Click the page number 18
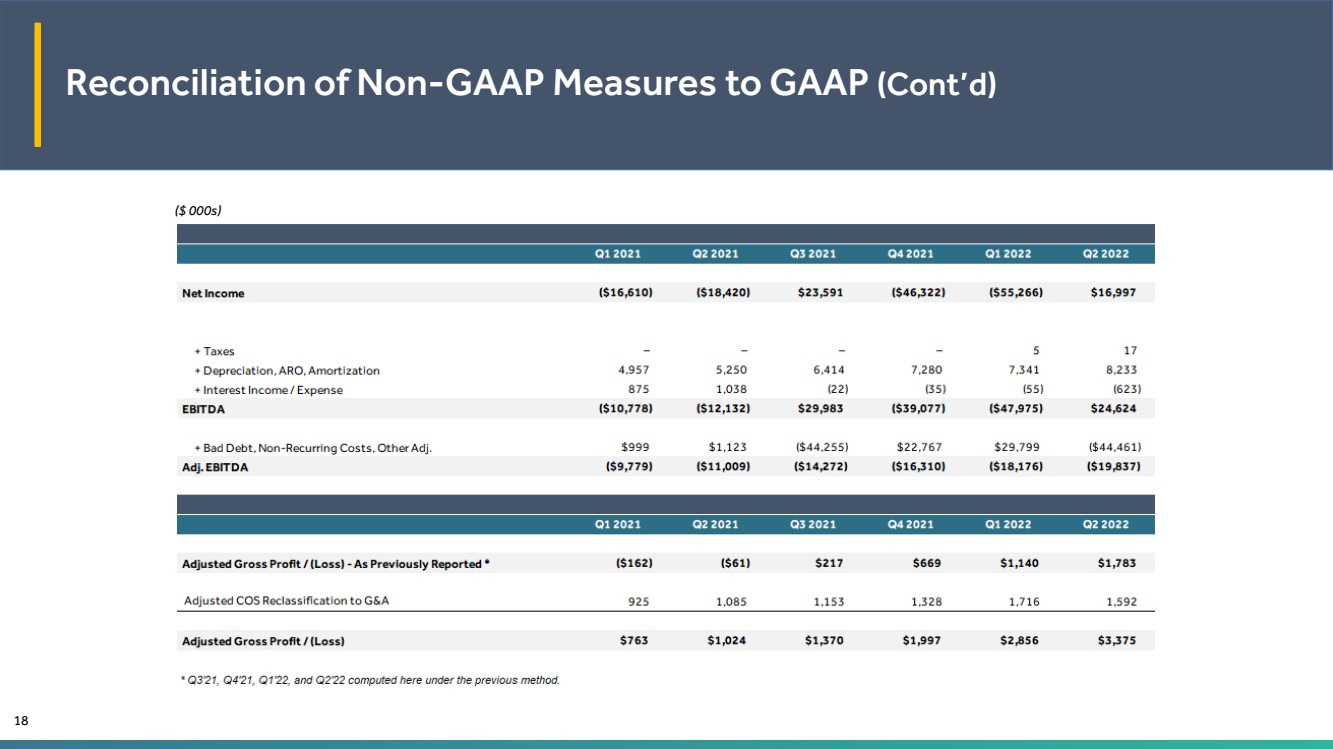 [20, 720]
